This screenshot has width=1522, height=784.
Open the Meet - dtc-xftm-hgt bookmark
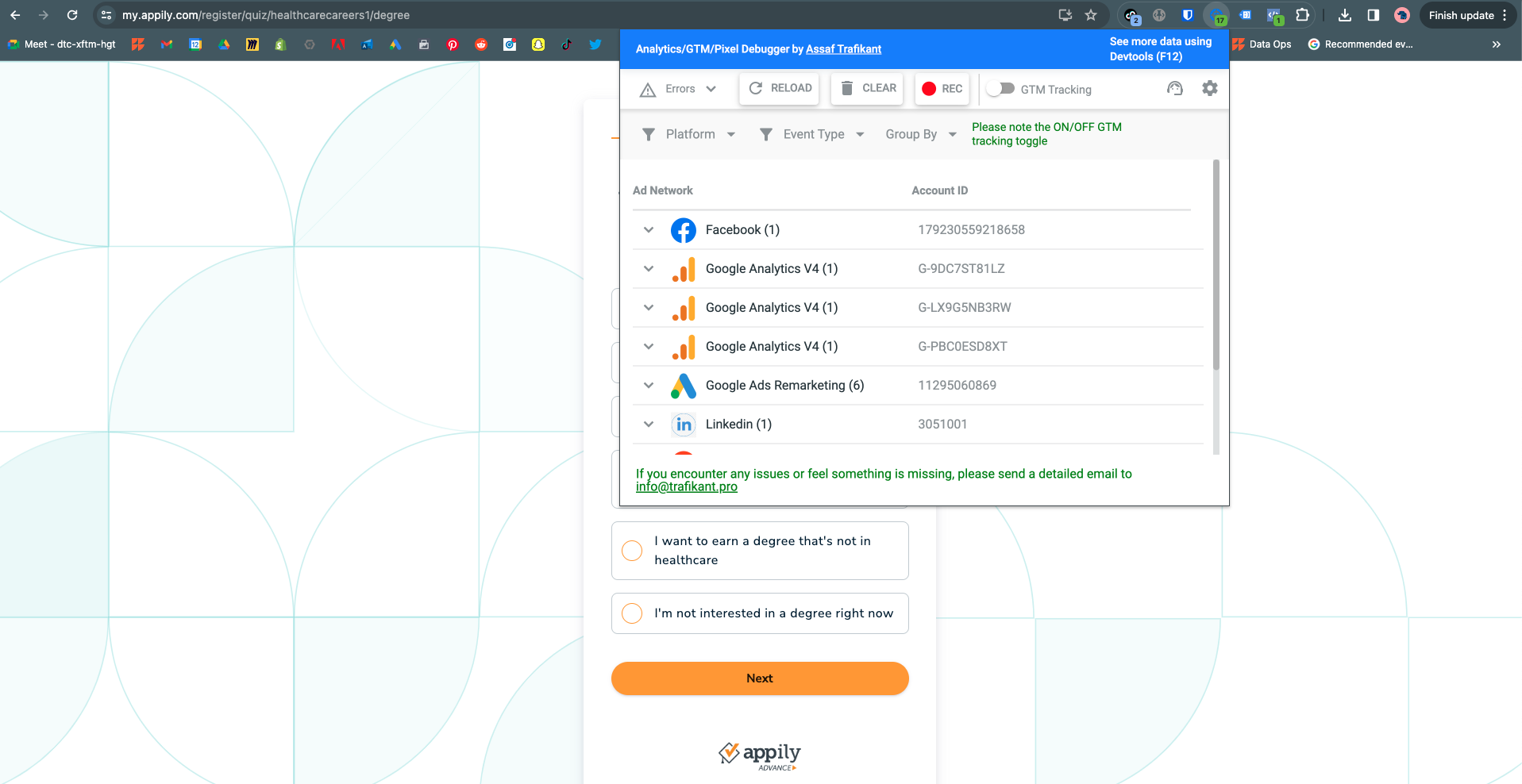pos(62,44)
